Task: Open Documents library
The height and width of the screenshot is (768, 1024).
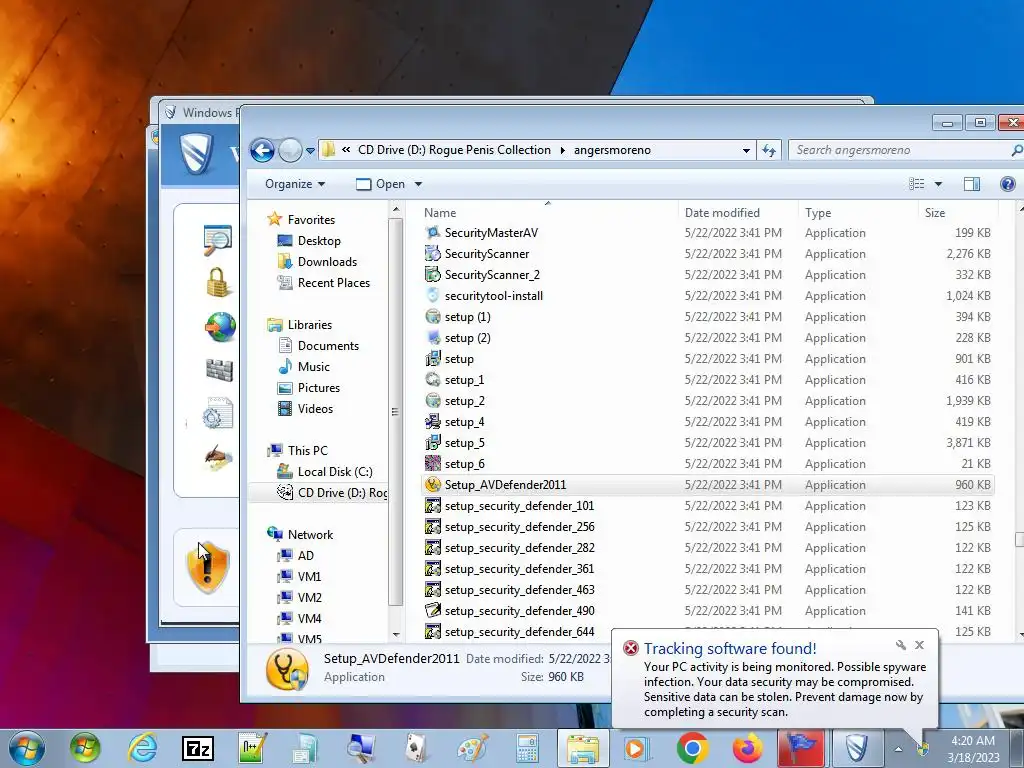Action: pos(318,345)
